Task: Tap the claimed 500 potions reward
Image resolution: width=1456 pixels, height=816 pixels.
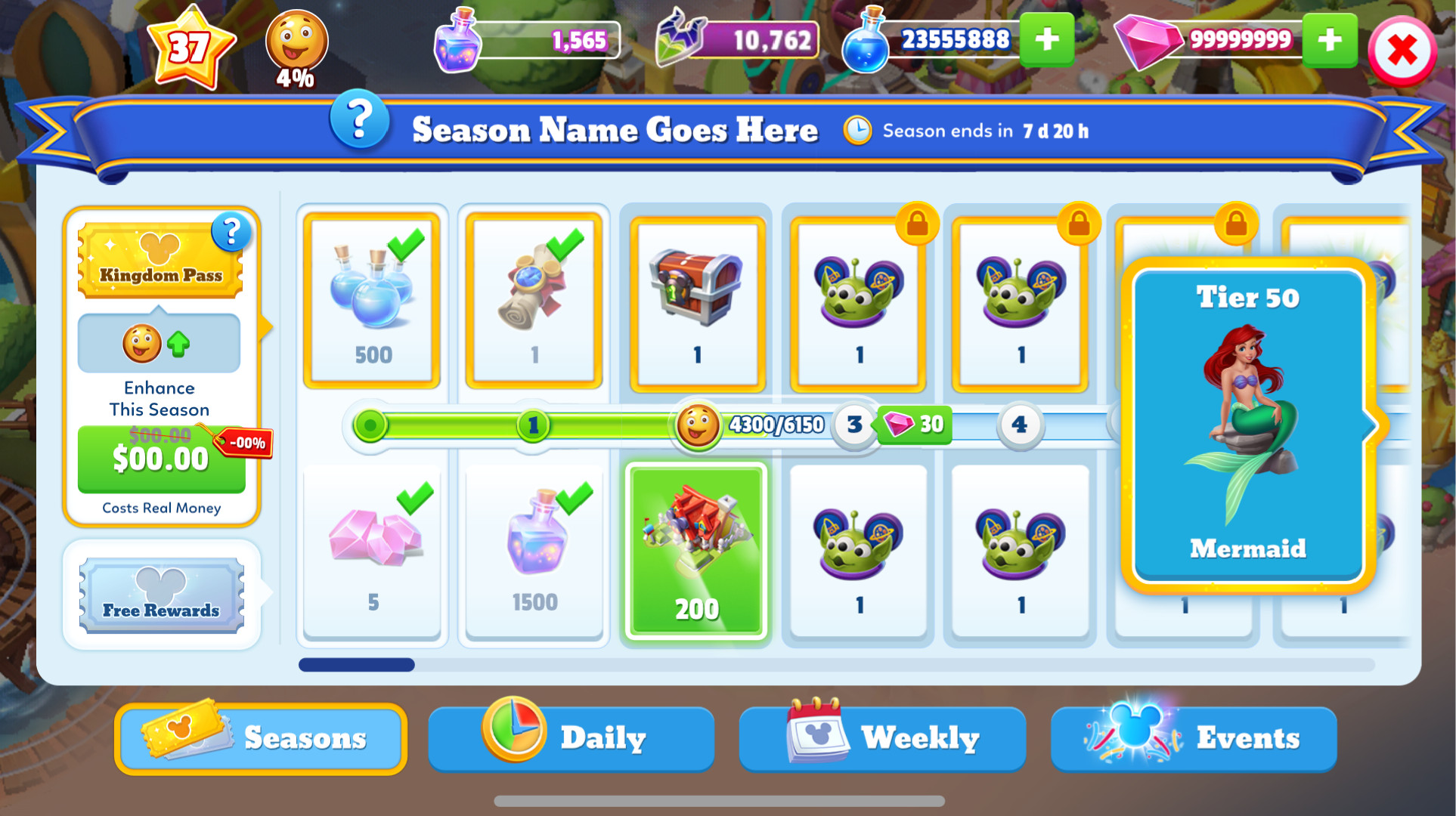Action: (x=373, y=301)
